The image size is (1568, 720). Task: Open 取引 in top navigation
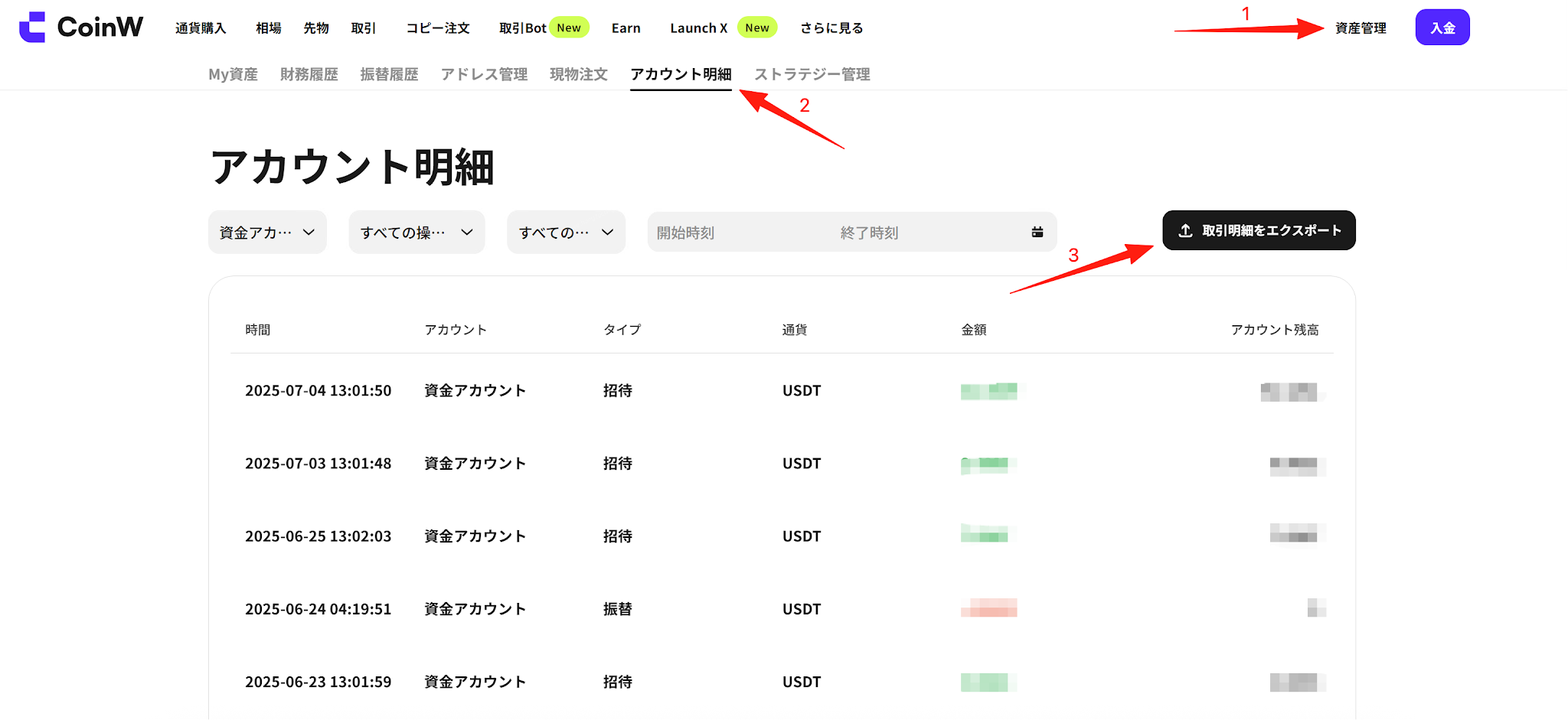point(364,28)
